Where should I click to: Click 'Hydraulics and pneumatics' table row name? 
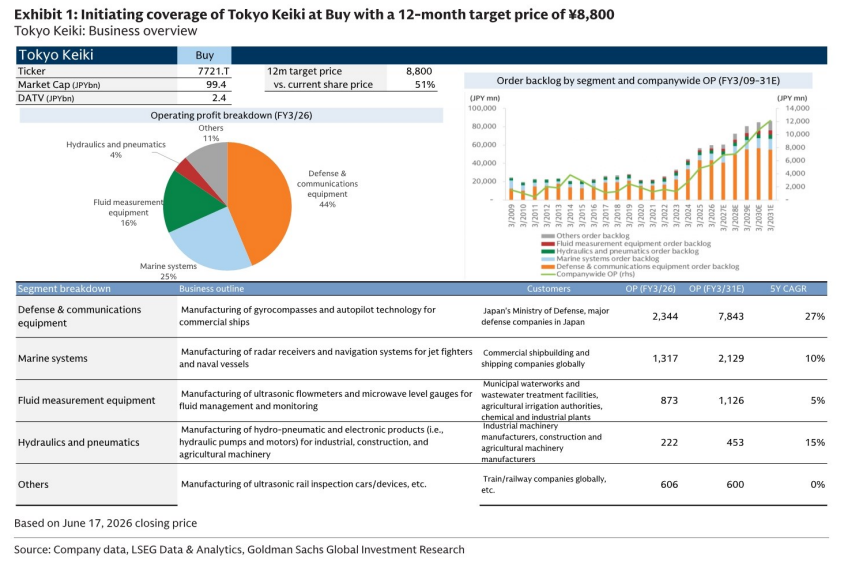(78, 443)
